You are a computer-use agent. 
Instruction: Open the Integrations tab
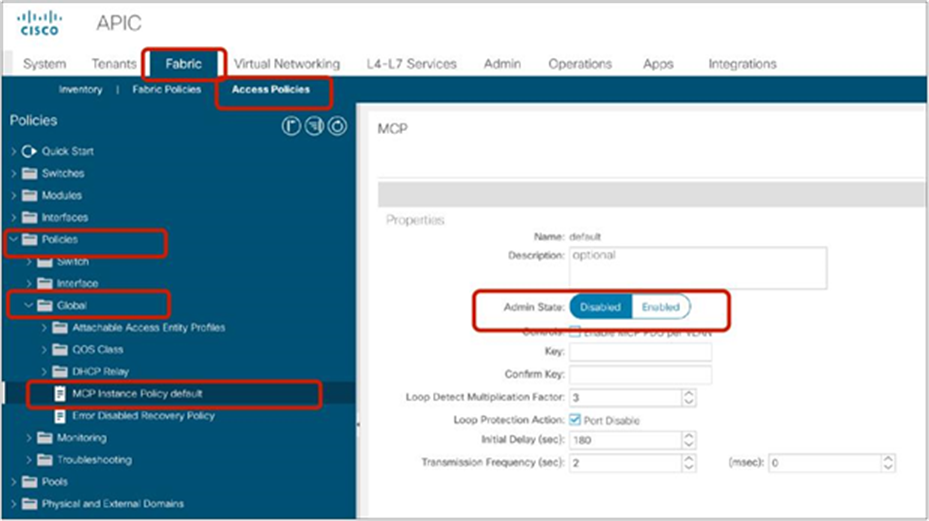742,63
